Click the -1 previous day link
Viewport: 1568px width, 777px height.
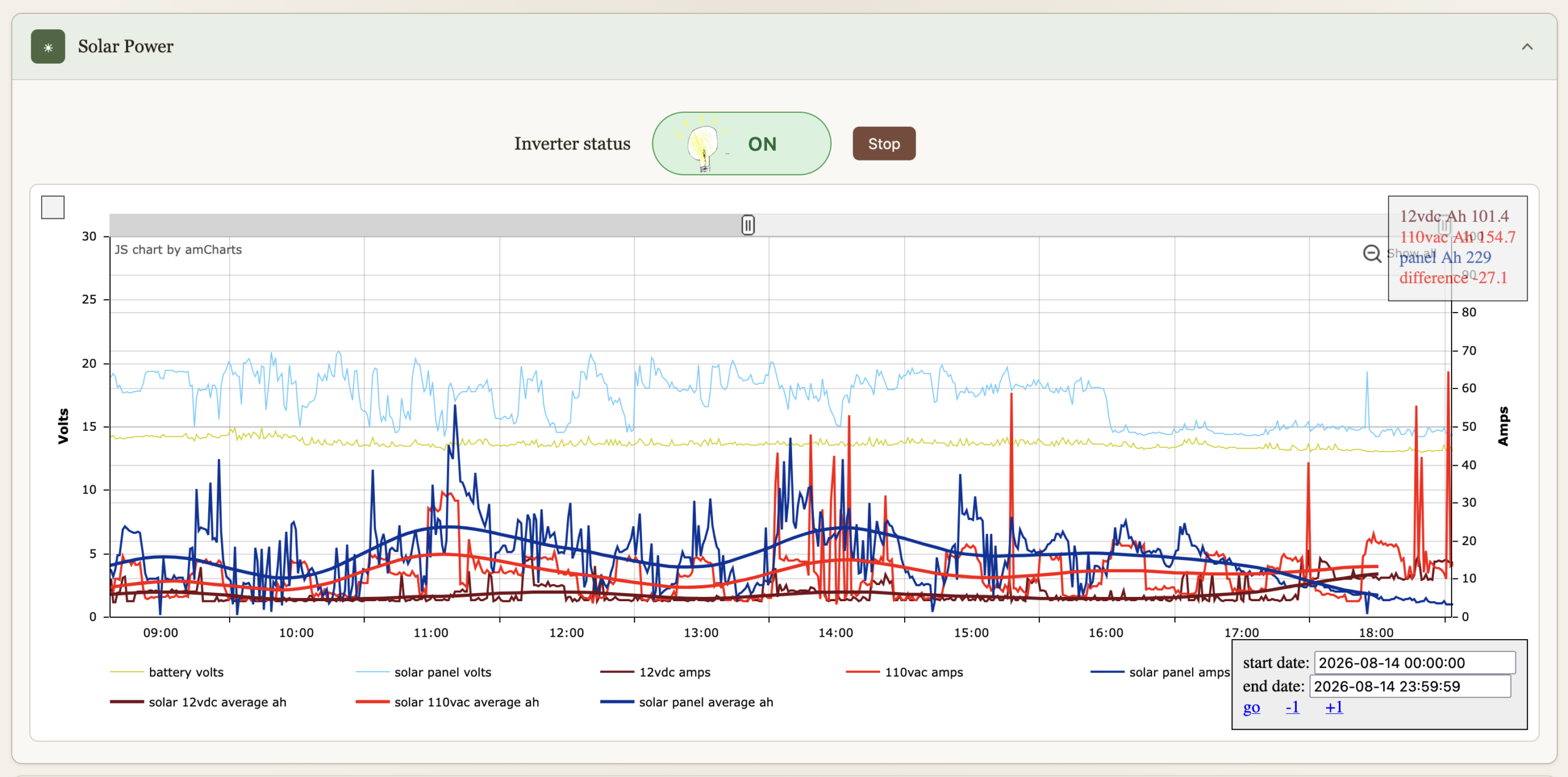1292,707
